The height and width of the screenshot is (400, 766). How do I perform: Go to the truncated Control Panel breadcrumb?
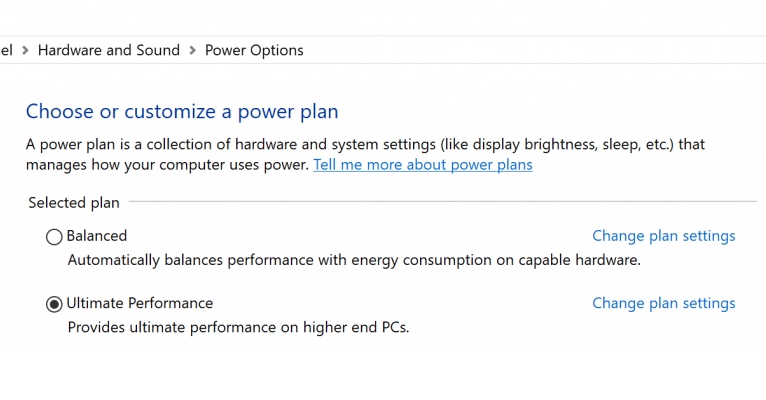pos(6,50)
